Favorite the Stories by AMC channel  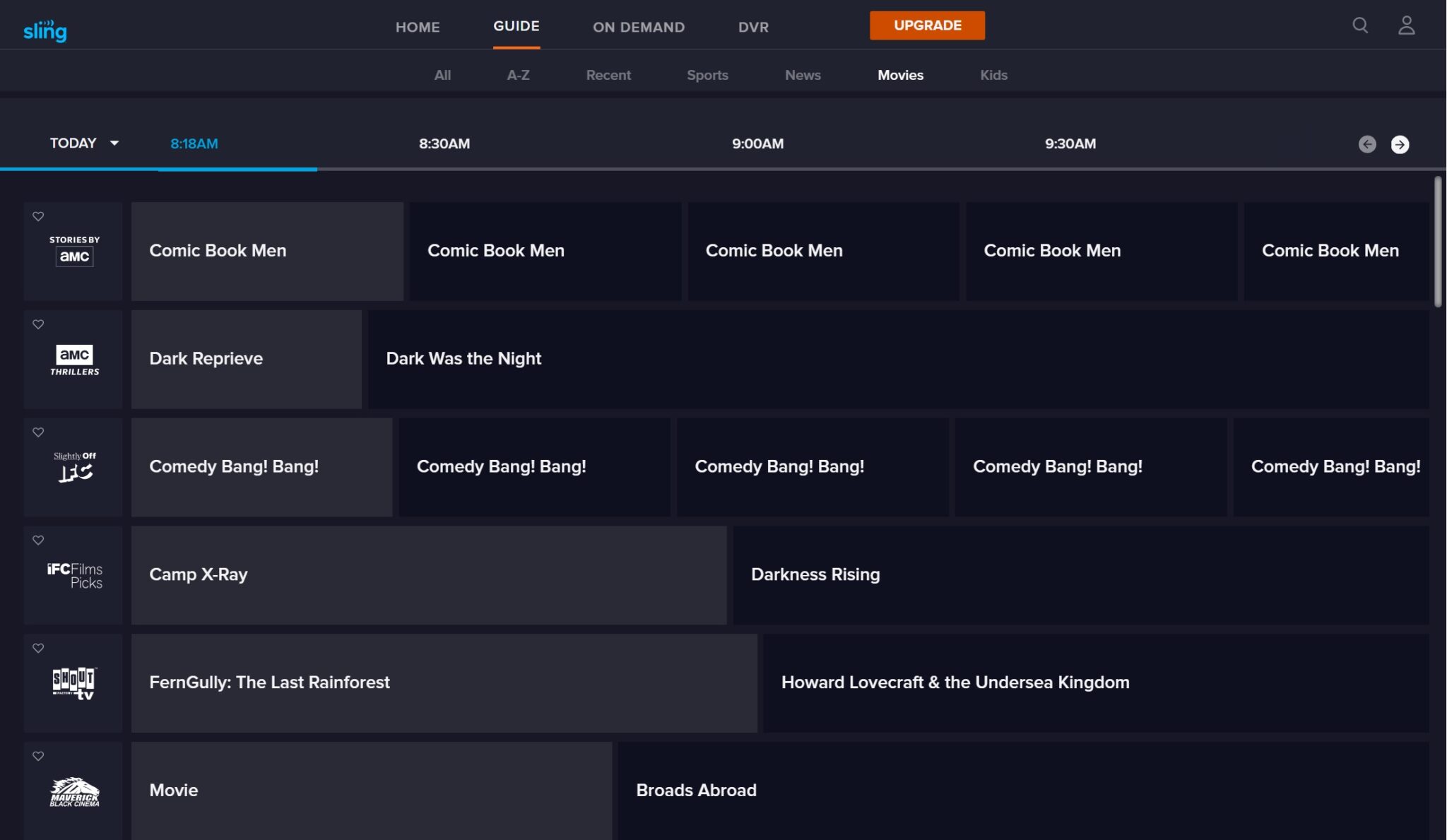(x=38, y=216)
